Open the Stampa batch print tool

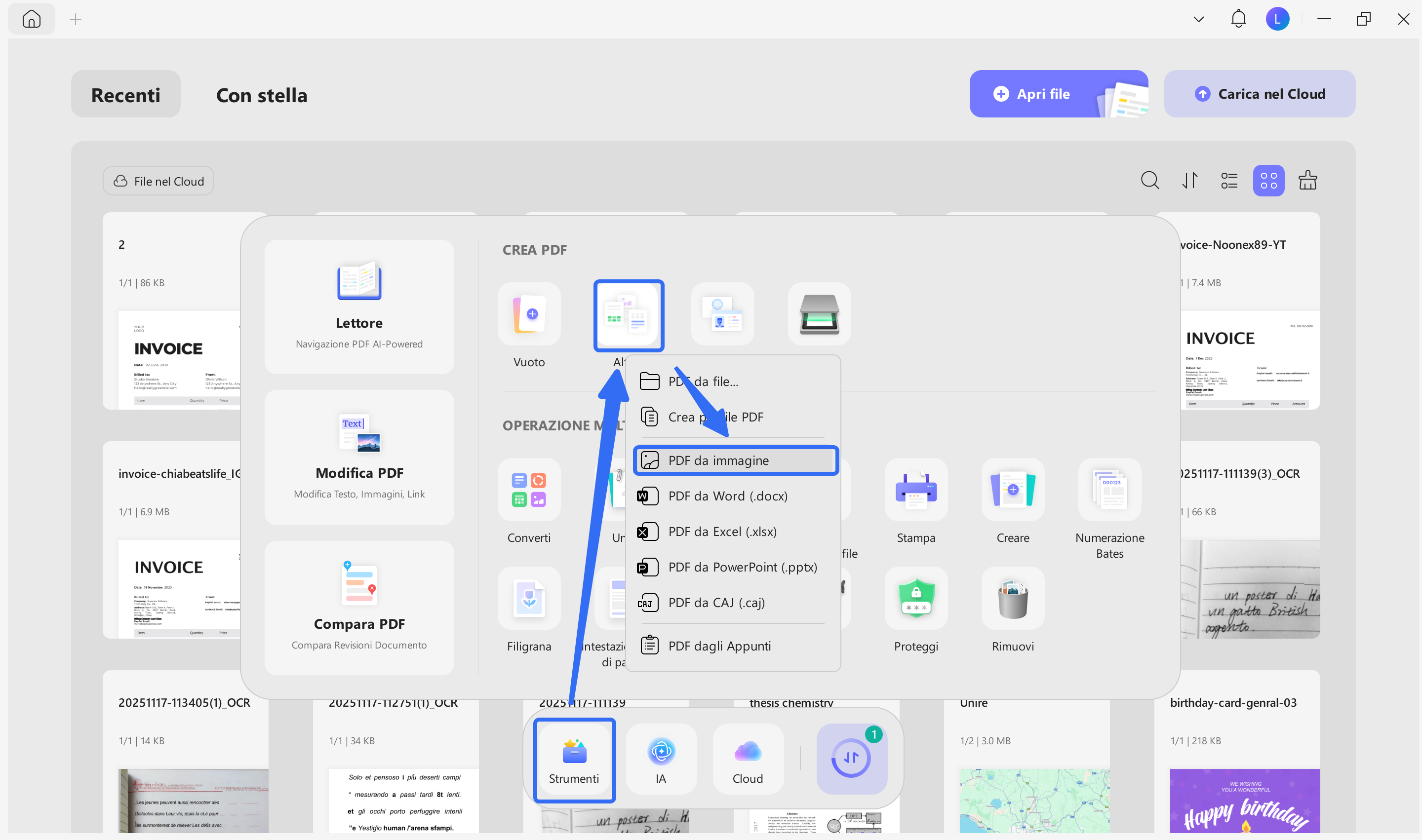916,490
